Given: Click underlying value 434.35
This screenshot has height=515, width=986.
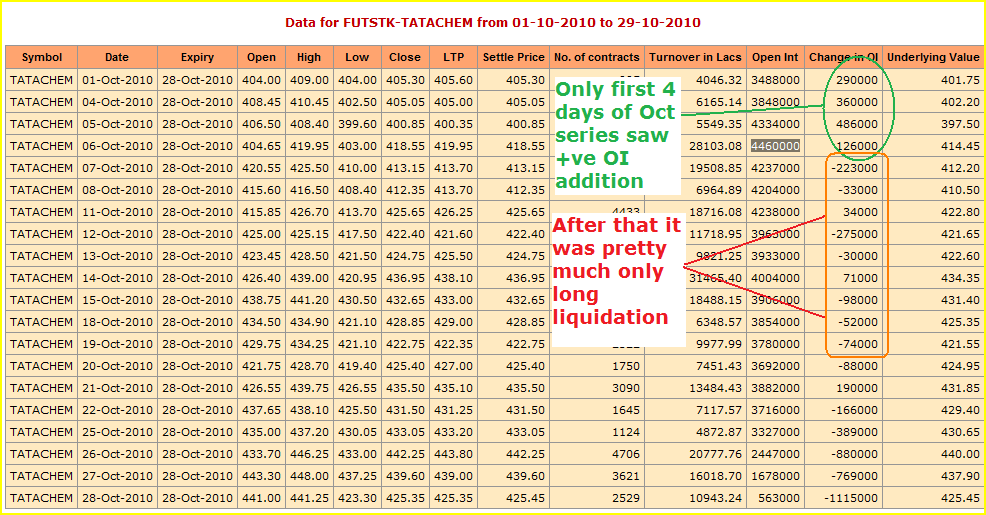Looking at the screenshot, I should 960,278.
